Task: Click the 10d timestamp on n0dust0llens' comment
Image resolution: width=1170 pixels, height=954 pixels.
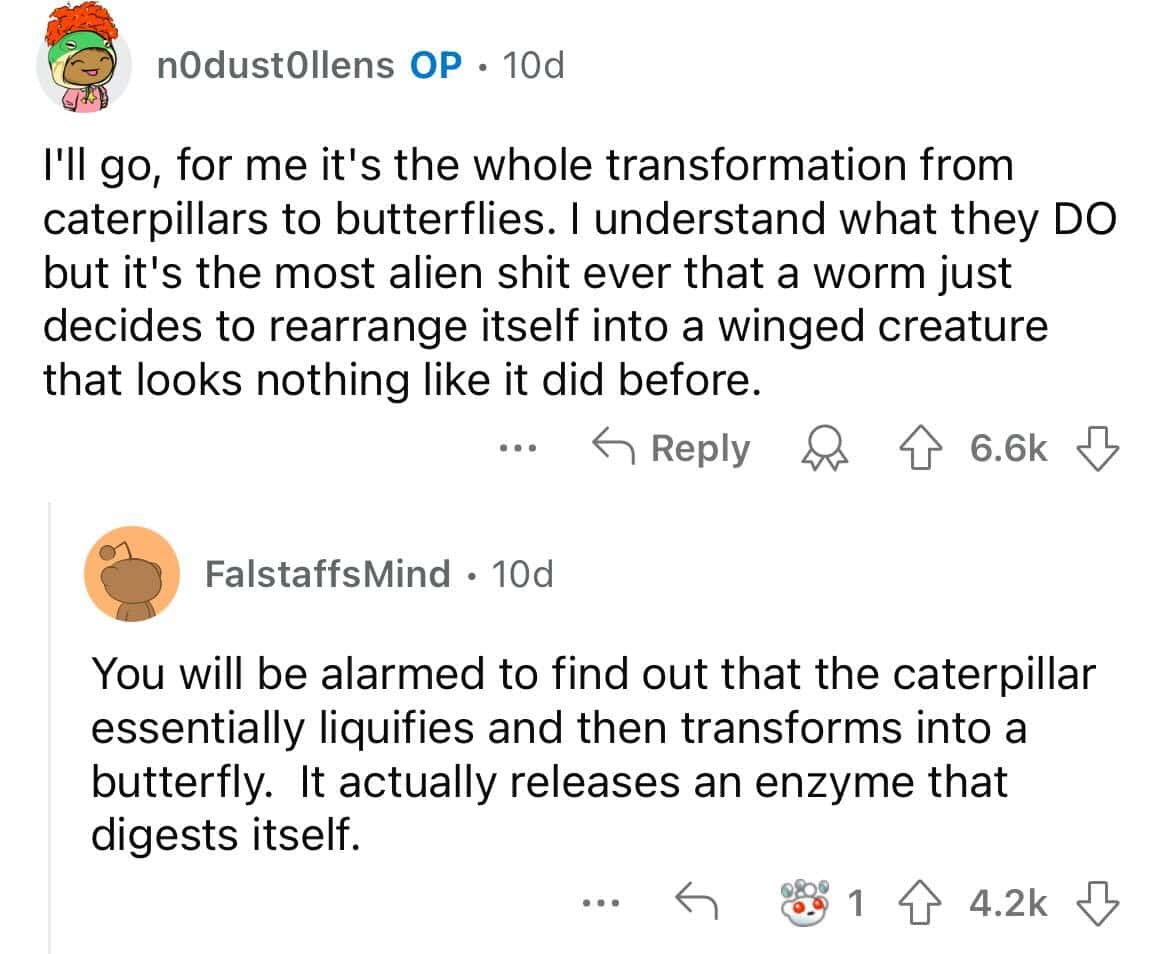Action: [x=534, y=66]
